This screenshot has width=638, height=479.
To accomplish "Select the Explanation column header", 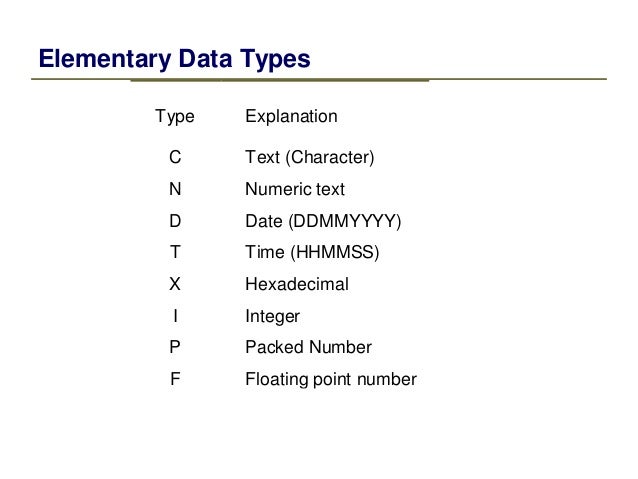I will point(291,117).
